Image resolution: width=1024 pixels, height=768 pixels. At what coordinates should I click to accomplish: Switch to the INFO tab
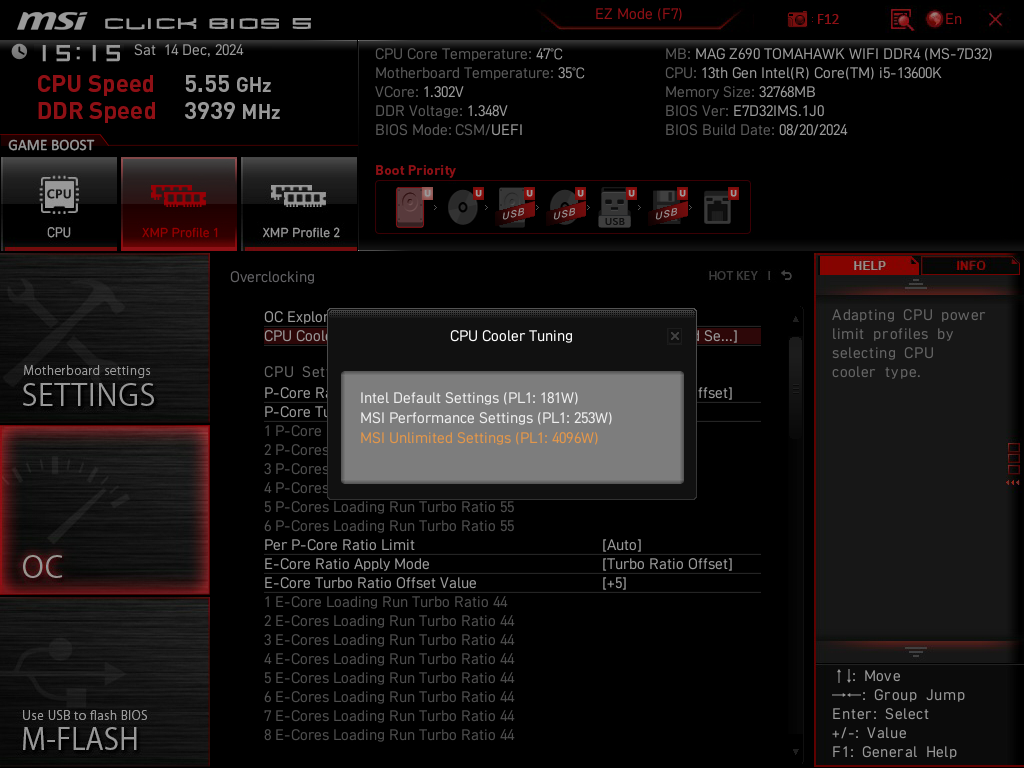click(970, 266)
